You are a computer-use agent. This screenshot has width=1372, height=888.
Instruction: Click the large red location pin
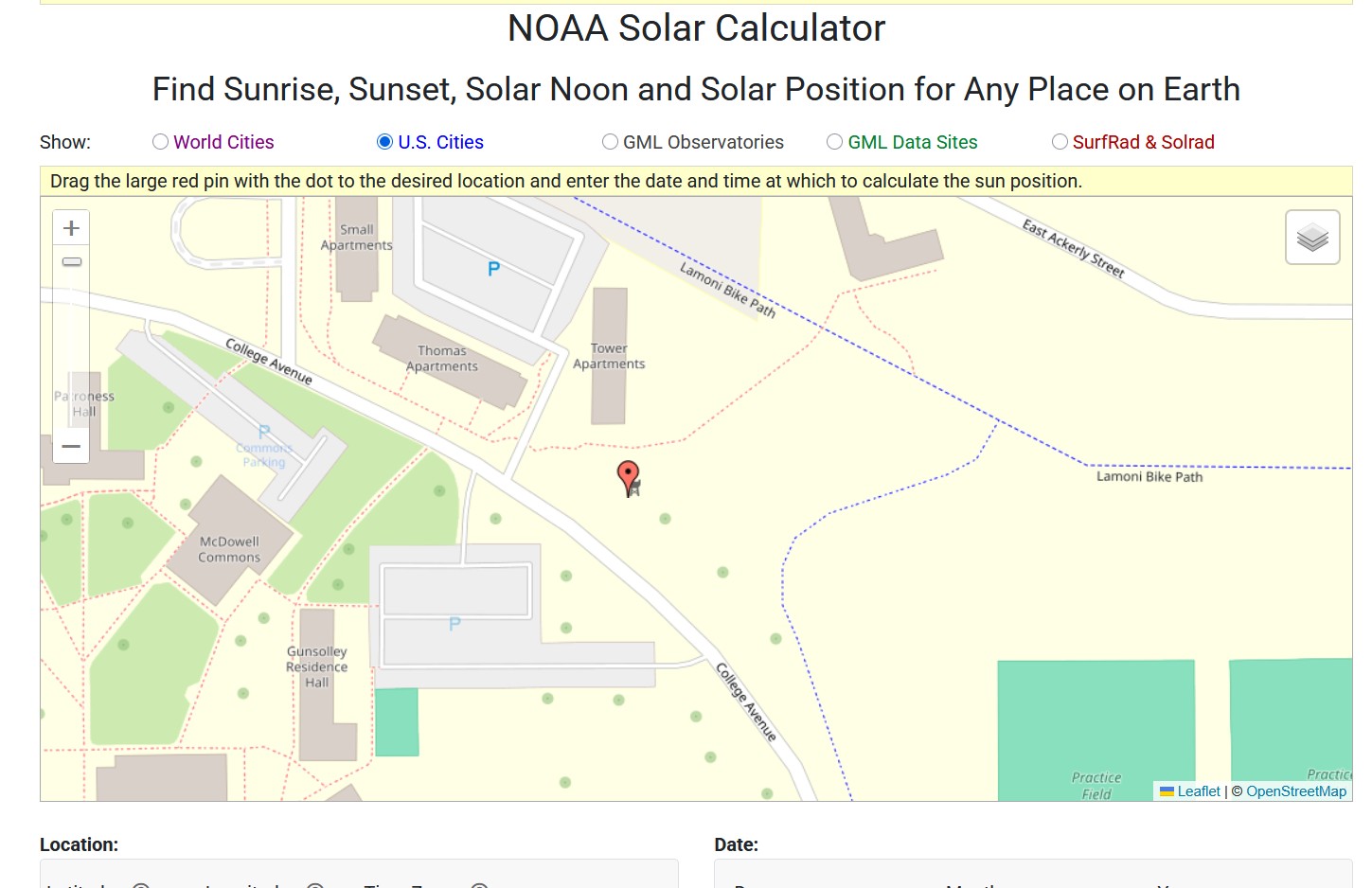click(628, 476)
